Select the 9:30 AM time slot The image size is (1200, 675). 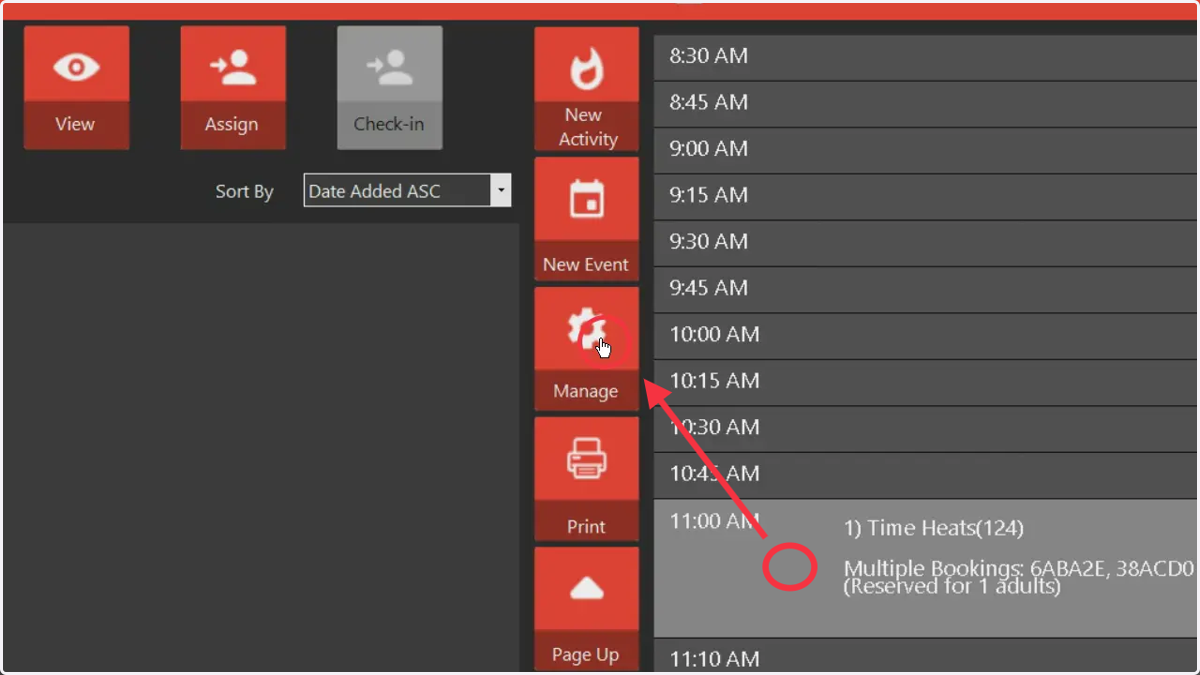[x=926, y=243]
